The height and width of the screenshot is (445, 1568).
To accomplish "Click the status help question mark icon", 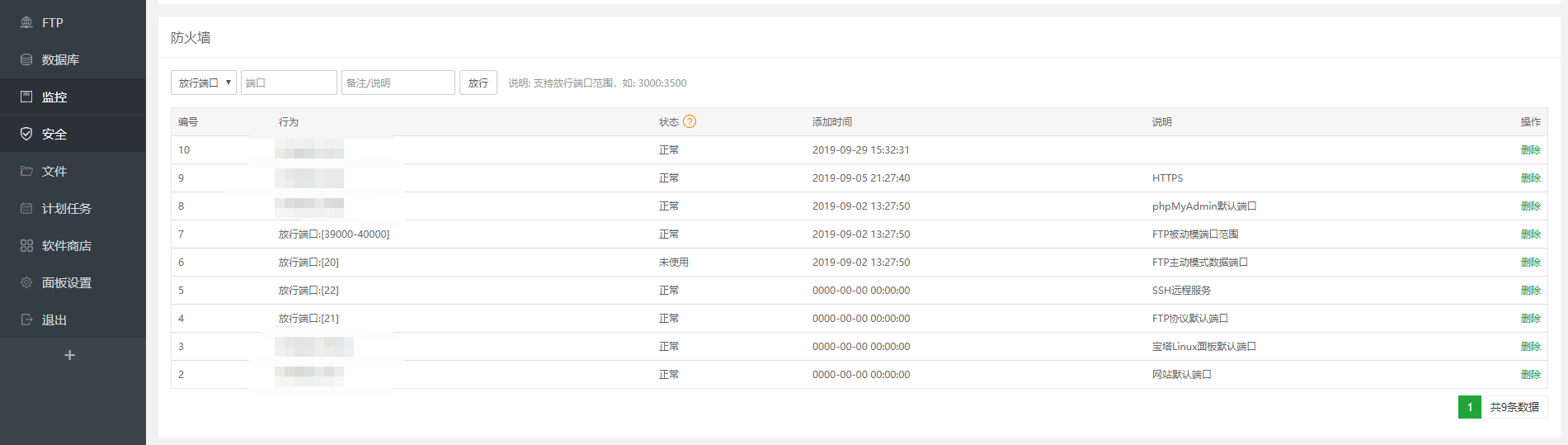I will click(x=690, y=121).
